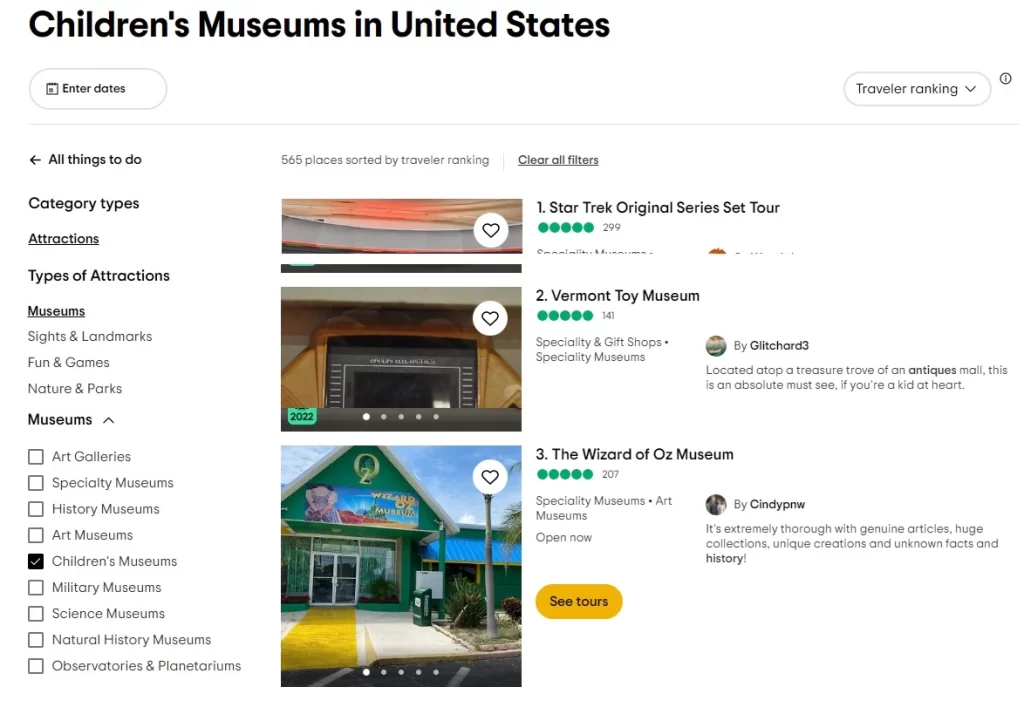This screenshot has height=721, width=1024.
Task: Favorite Vermont Toy Museum with heart icon
Action: [x=490, y=318]
